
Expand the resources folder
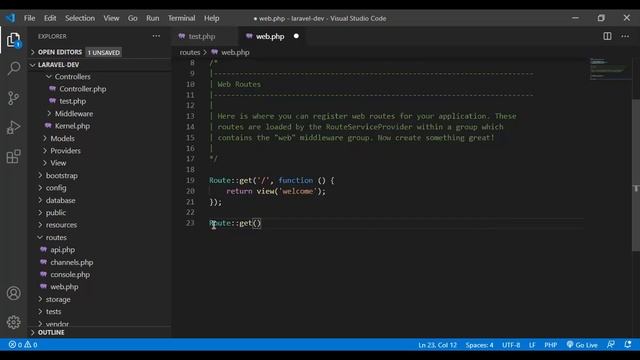pos(61,225)
